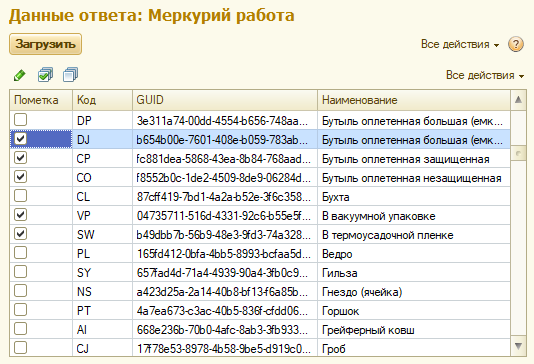The height and width of the screenshot is (364, 534).
Task: Uncheck the VP row checkbox
Action: point(20,215)
